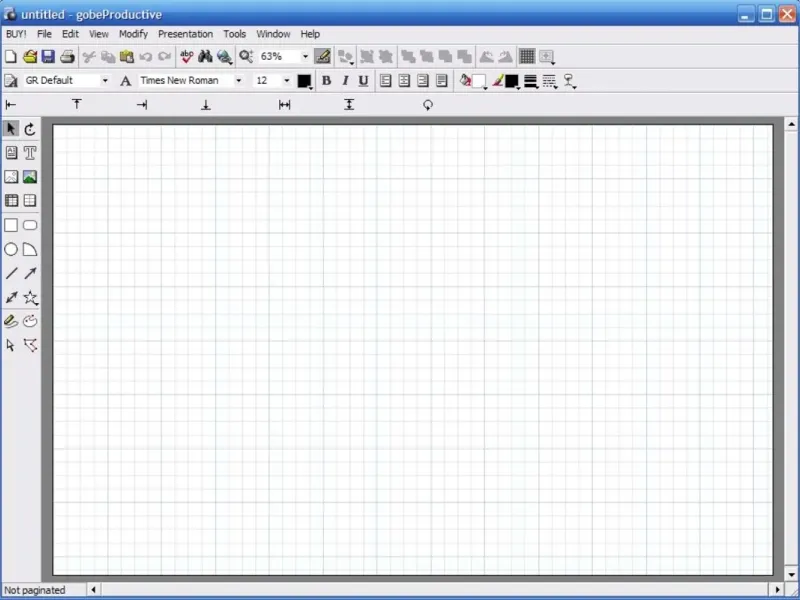Open the line end cap dropdown

[x=569, y=81]
